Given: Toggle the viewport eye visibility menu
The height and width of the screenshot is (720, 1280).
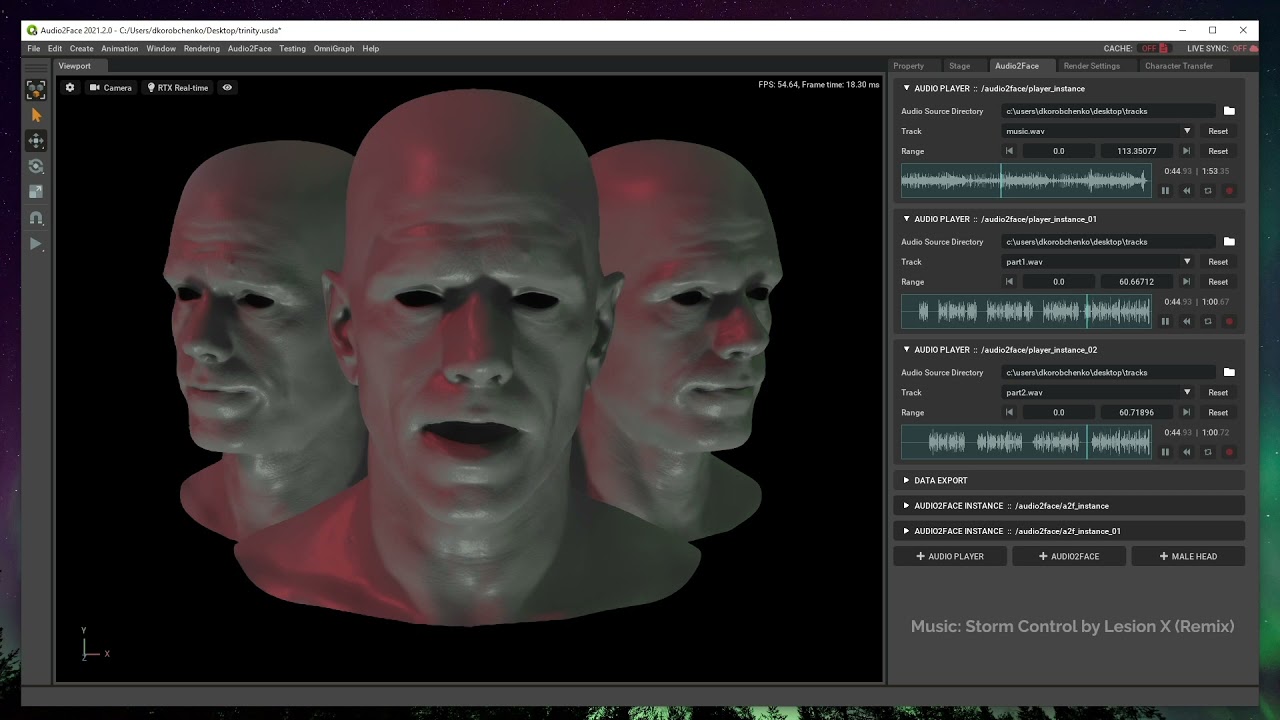Looking at the screenshot, I should (227, 88).
